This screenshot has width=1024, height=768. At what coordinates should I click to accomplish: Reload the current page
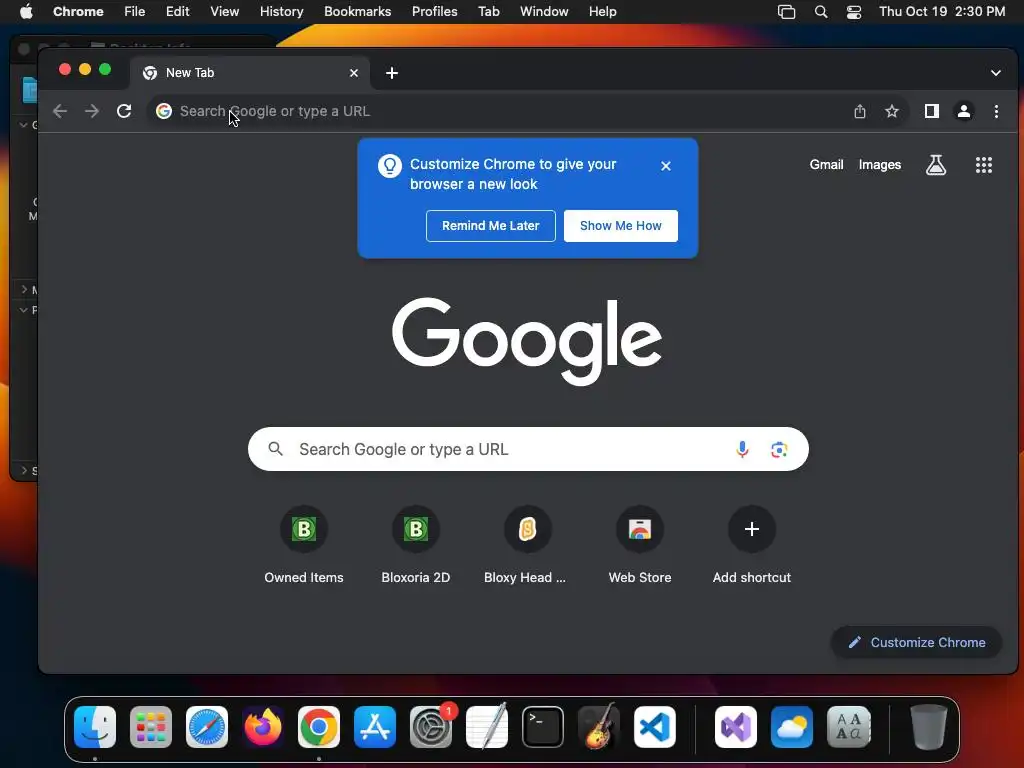coord(124,111)
